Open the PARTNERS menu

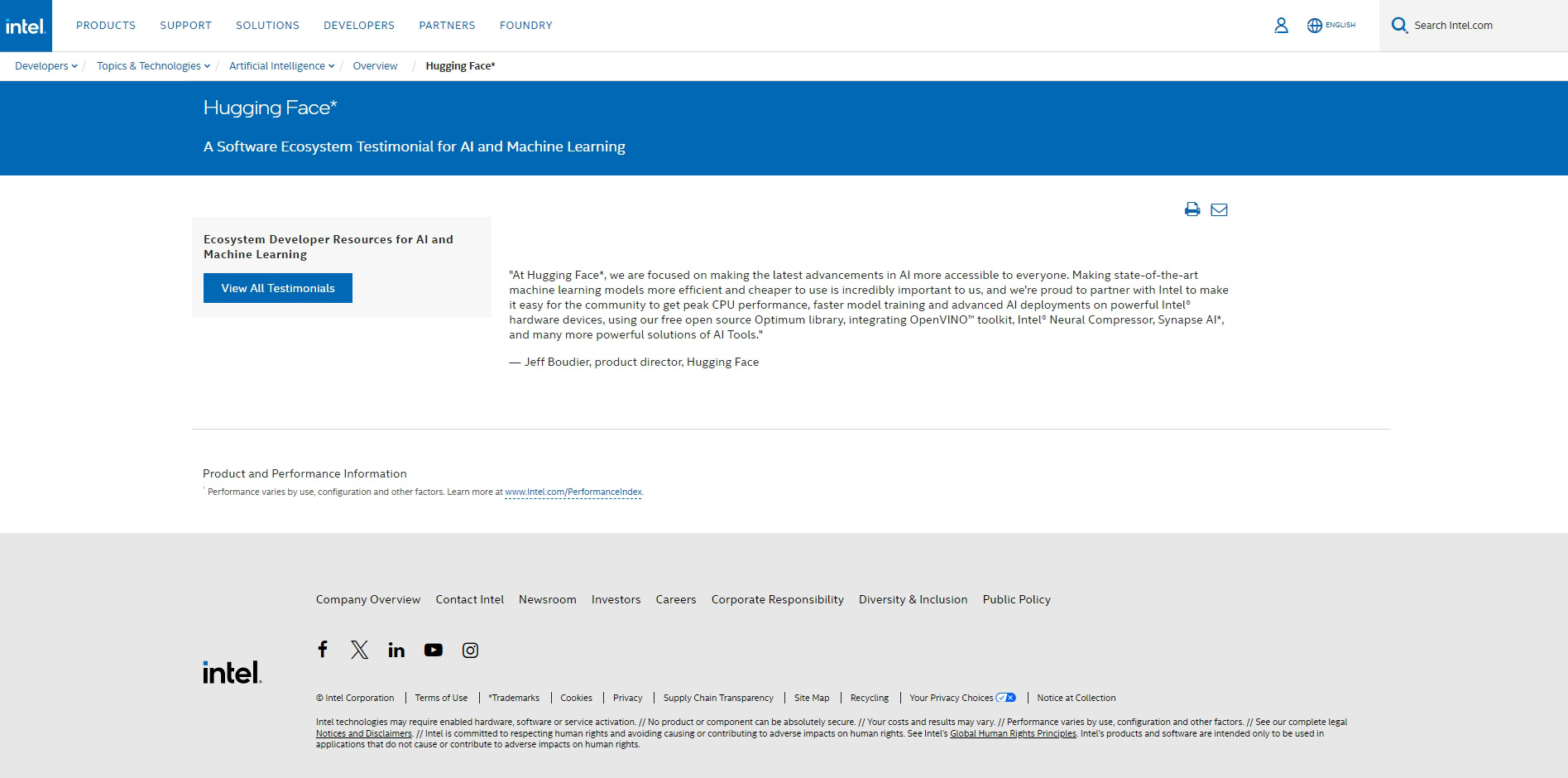(447, 26)
